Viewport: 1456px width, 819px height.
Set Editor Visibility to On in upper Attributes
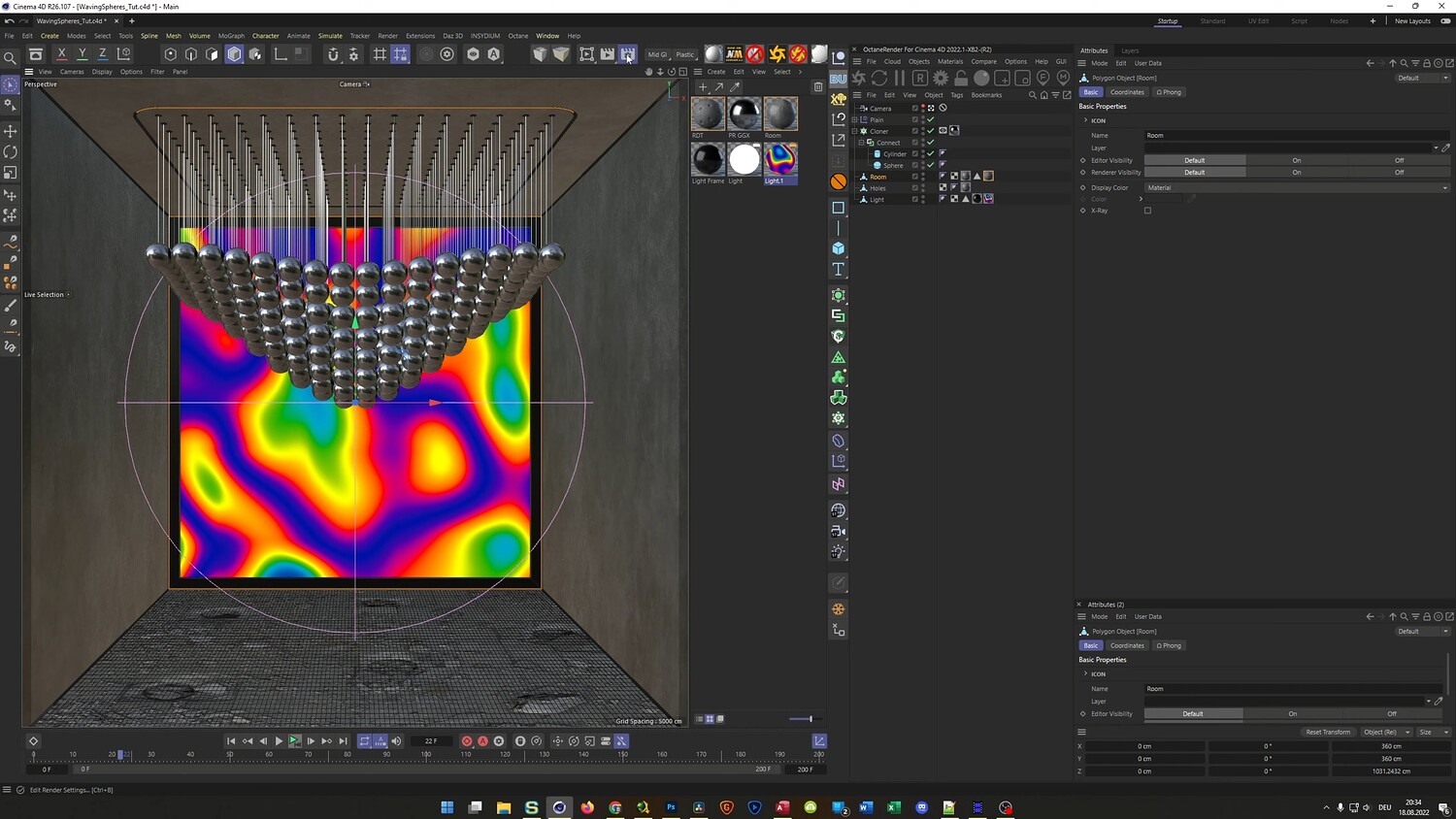(1297, 160)
